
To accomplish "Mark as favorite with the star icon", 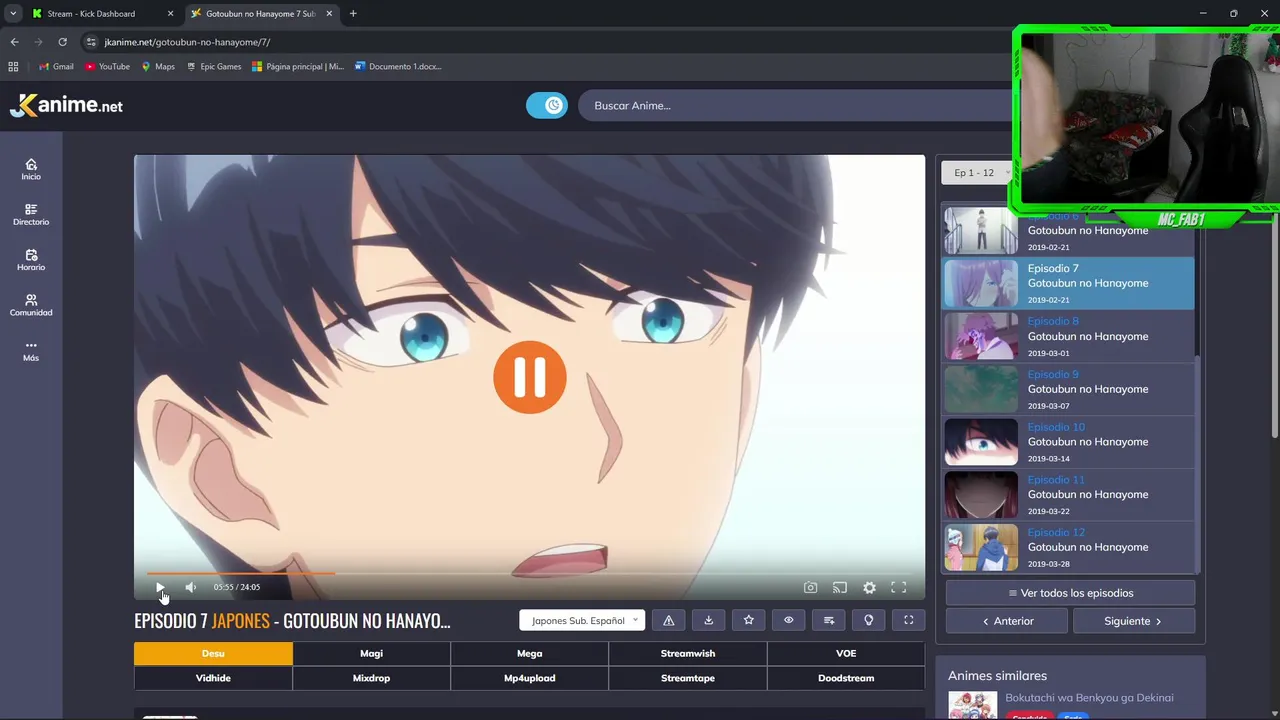I will (x=749, y=620).
